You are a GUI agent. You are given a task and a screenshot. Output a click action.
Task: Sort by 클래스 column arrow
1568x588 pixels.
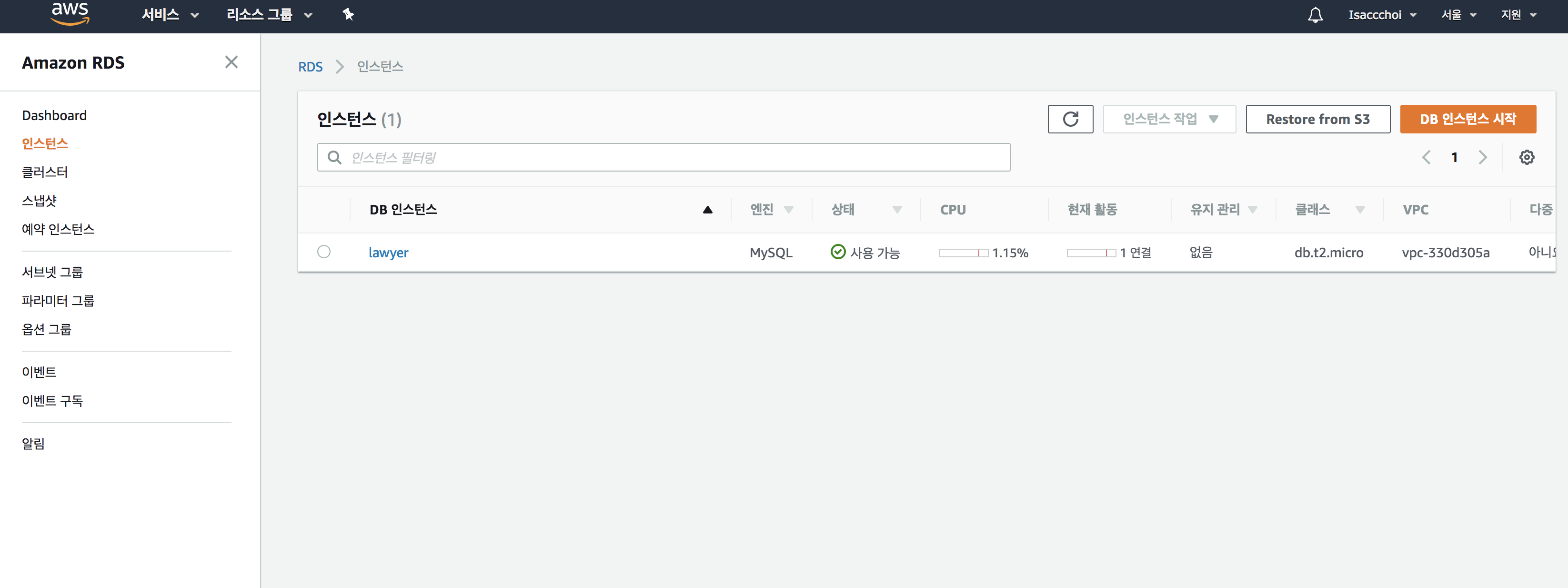[x=1360, y=210]
